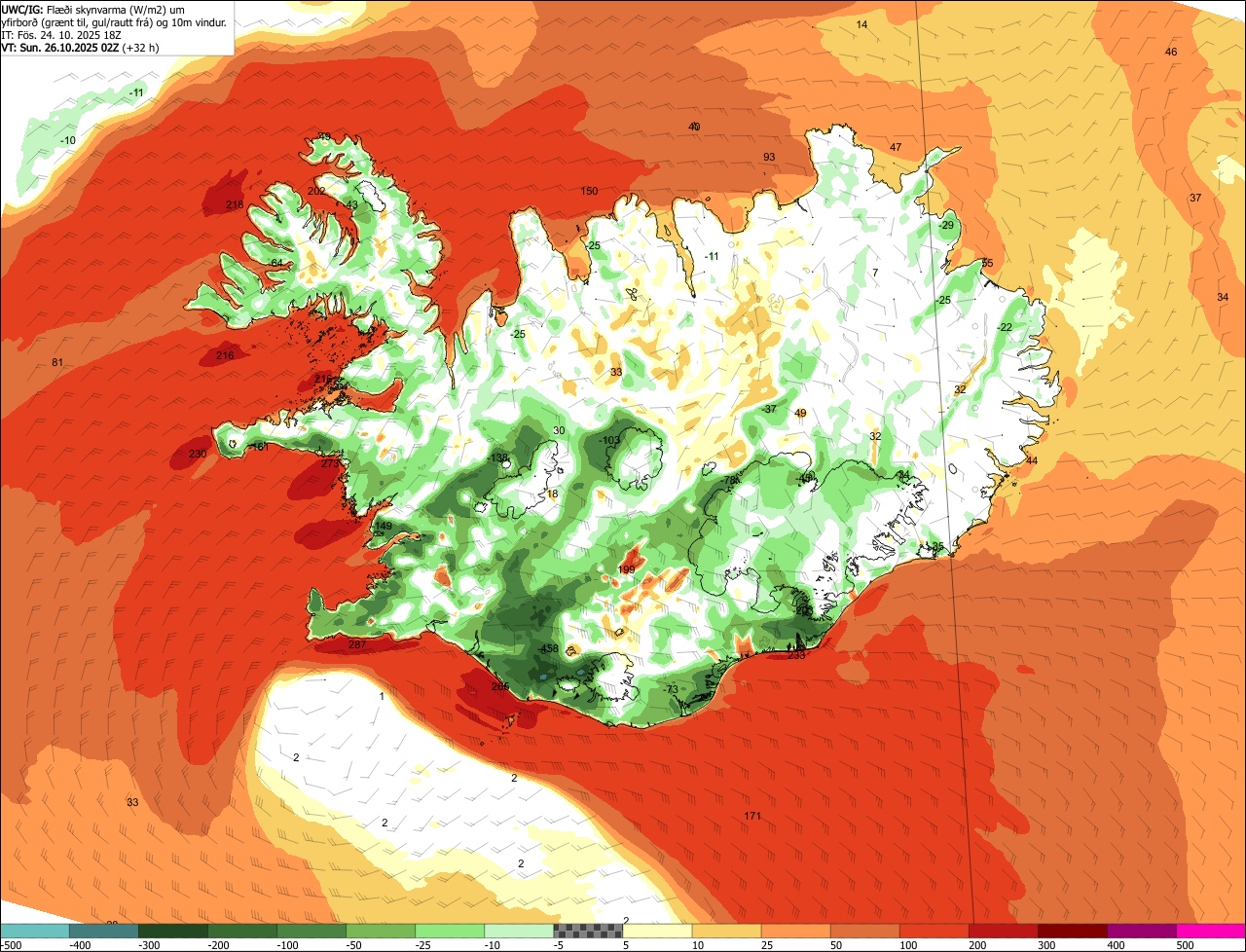This screenshot has width=1246, height=952.
Task: Click the '218' value off the Westfjords
Action: pyautogui.click(x=235, y=204)
